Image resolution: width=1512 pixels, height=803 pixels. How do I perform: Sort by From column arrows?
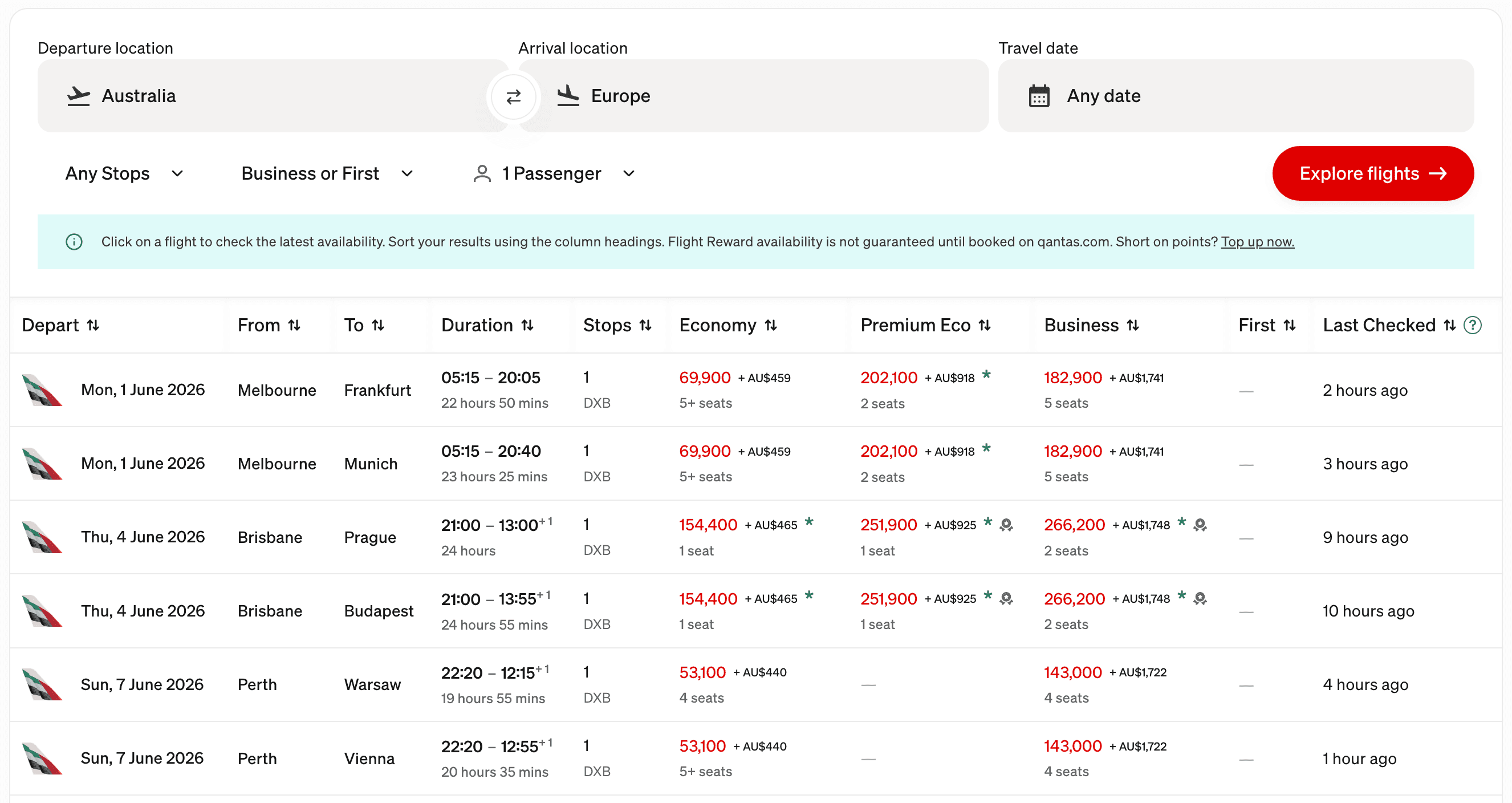(294, 325)
